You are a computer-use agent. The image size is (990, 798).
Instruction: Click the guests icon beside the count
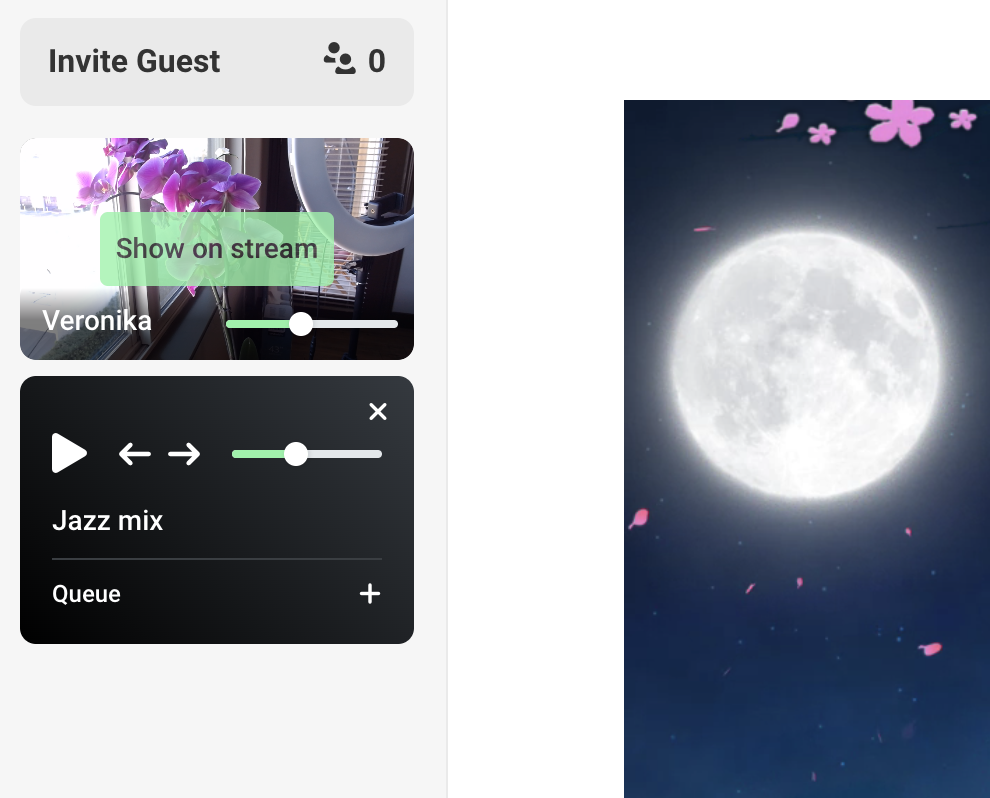pos(340,59)
